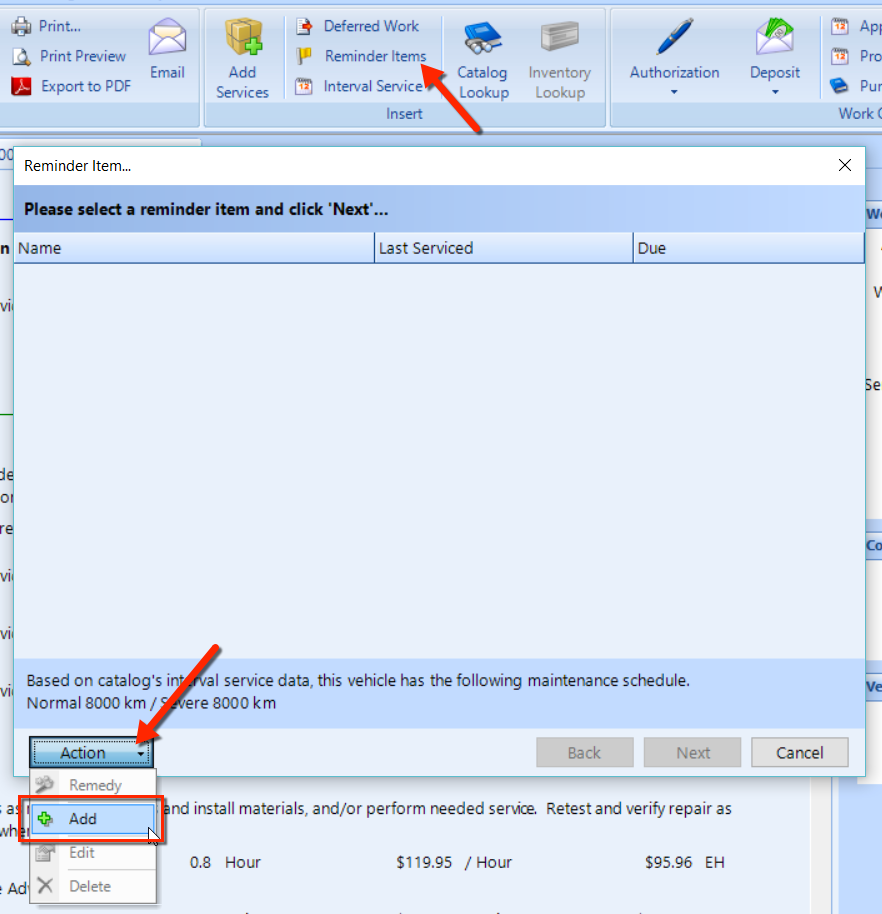The width and height of the screenshot is (882, 914).
Task: Expand the Deposit dropdown
Action: pos(775,91)
